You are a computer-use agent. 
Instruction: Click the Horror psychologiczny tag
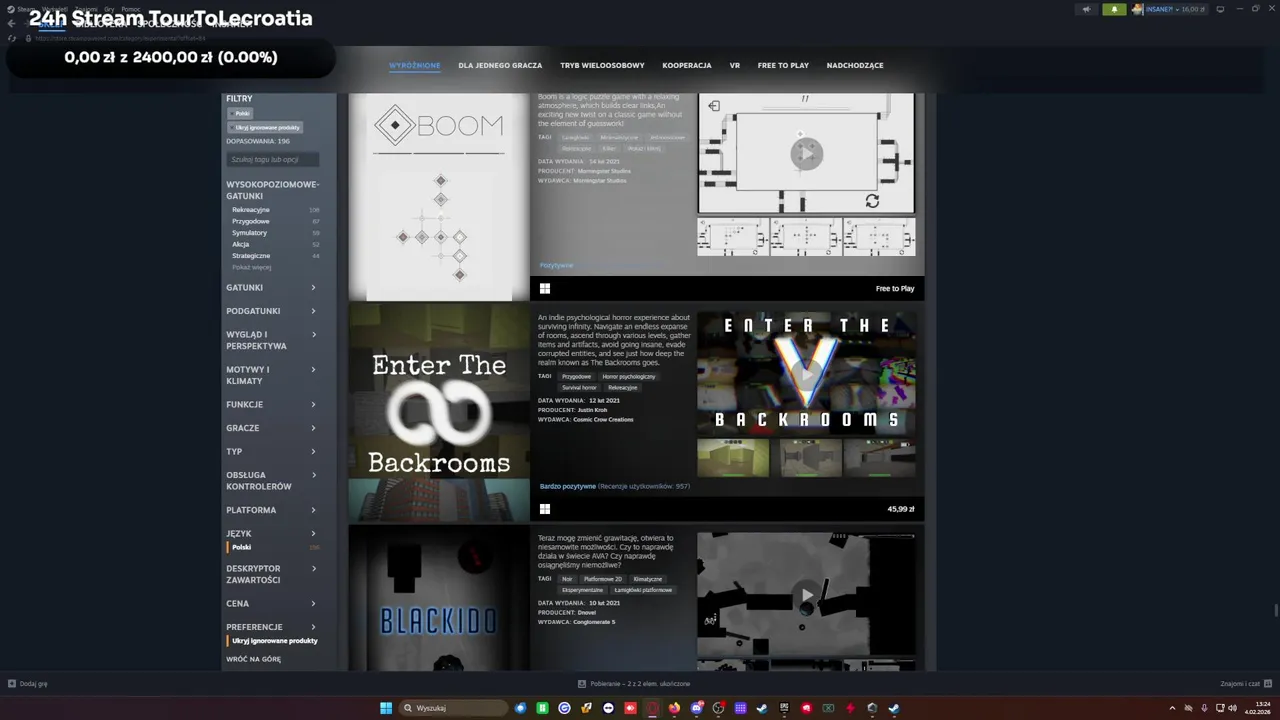point(629,377)
